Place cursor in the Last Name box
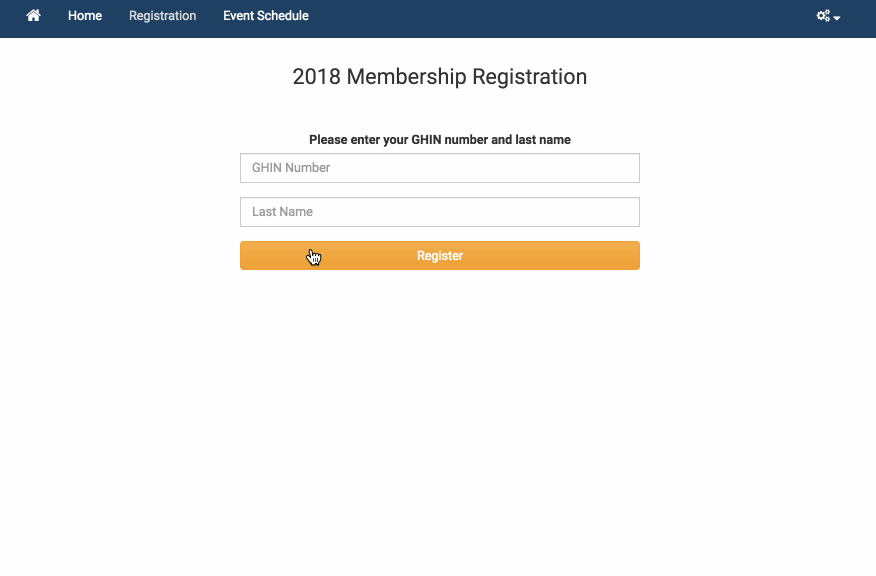The height and width of the screenshot is (576, 876). point(440,212)
